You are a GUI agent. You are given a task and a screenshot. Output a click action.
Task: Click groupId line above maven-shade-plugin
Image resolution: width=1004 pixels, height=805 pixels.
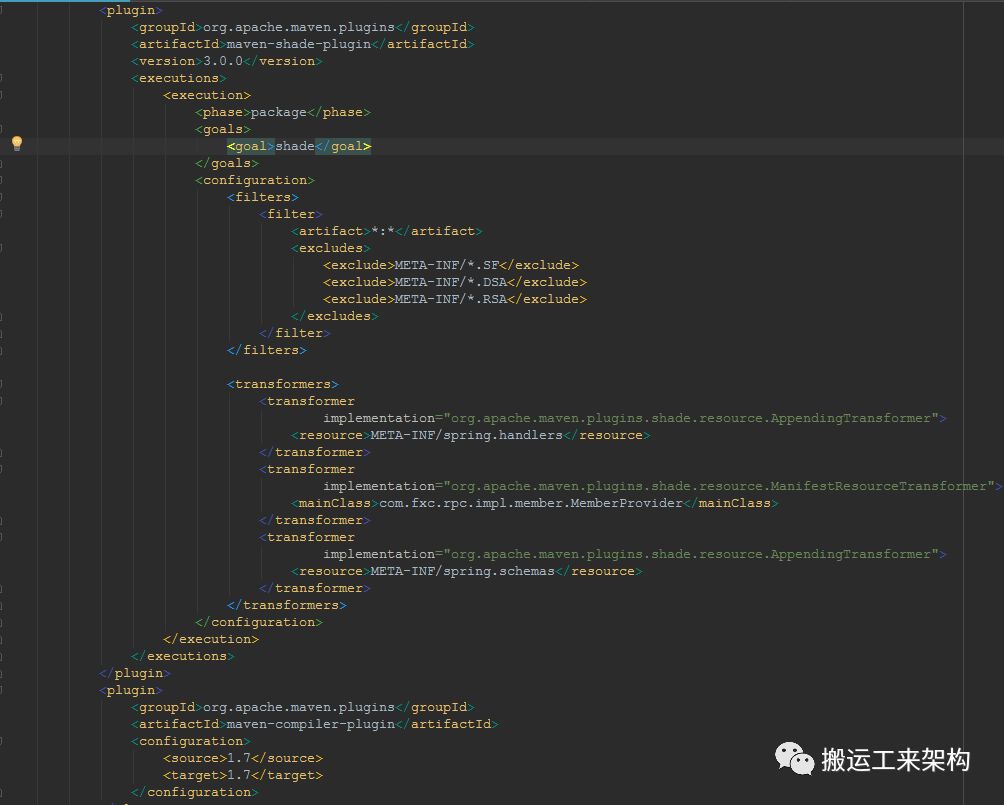(302, 28)
